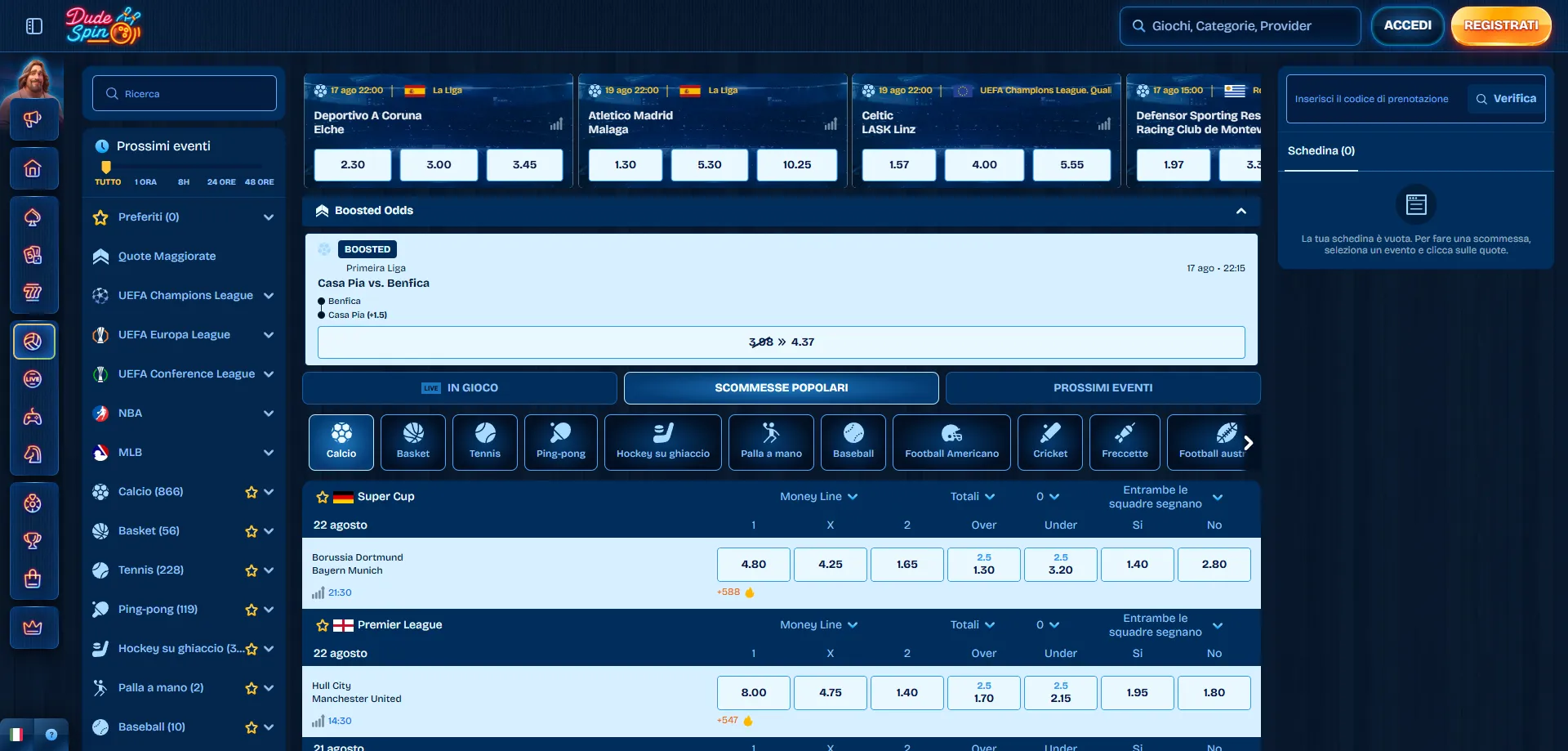Screen dimensions: 1568x751
Task: Toggle favorite star for Ping-pong (119)
Action: (x=252, y=610)
